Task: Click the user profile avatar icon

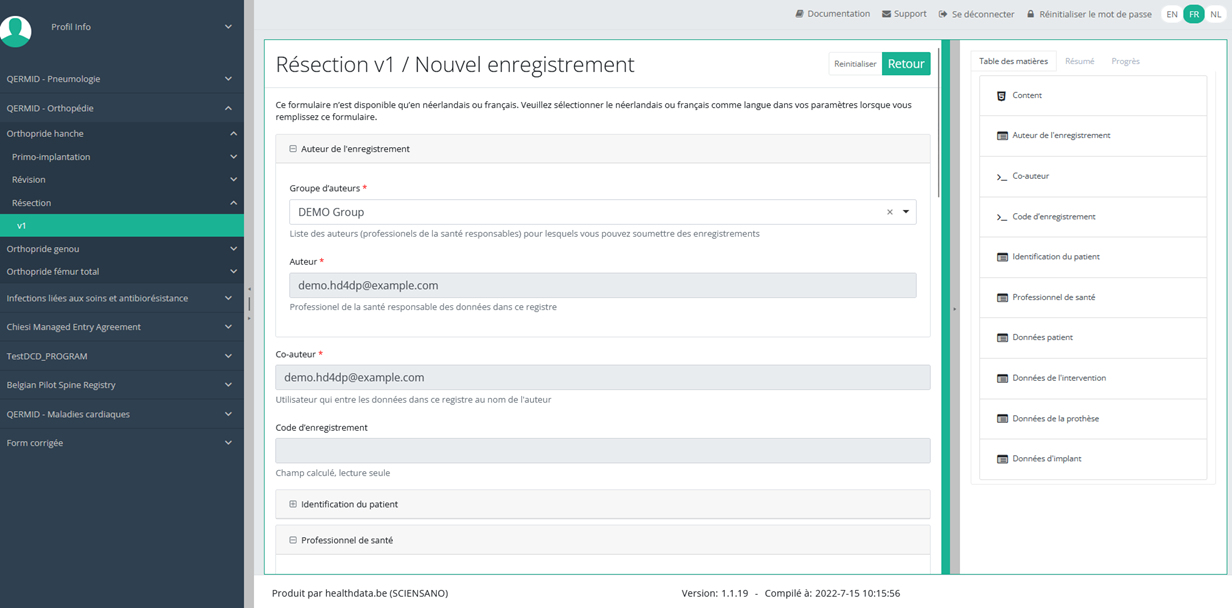Action: pos(16,28)
